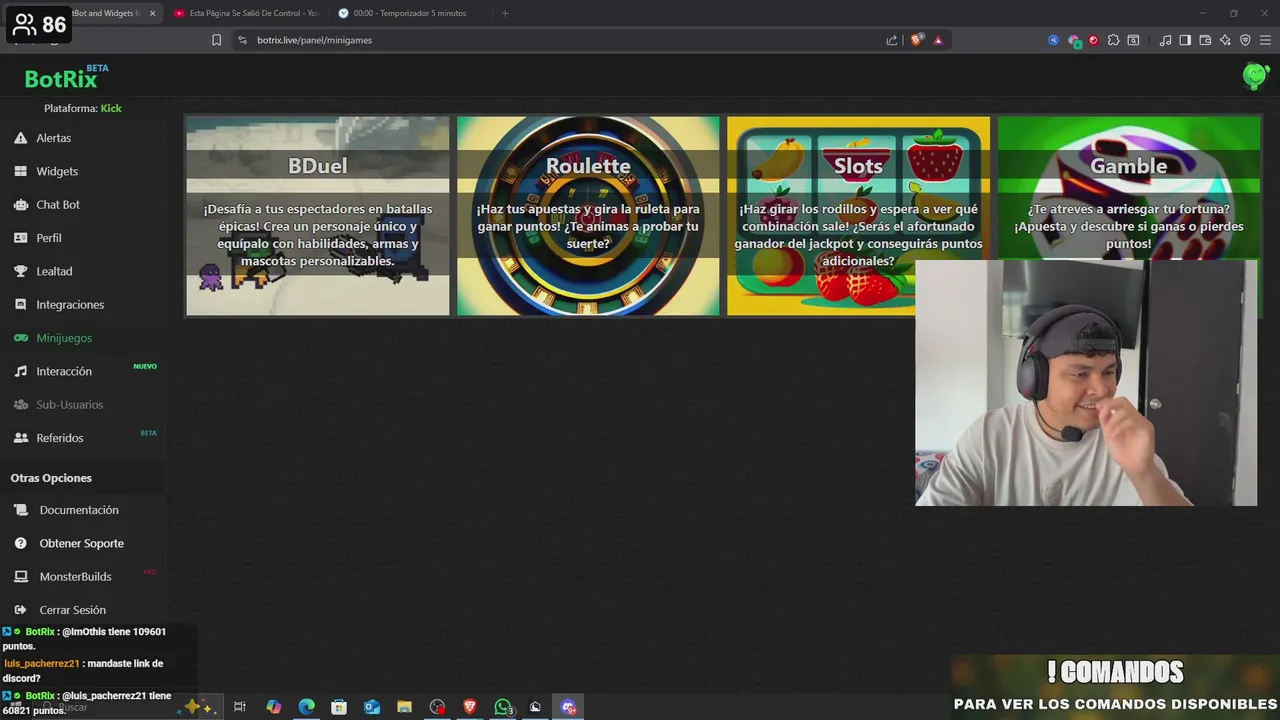Click the Chat Bot robot icon
Image resolution: width=1280 pixels, height=720 pixels.
tap(20, 204)
